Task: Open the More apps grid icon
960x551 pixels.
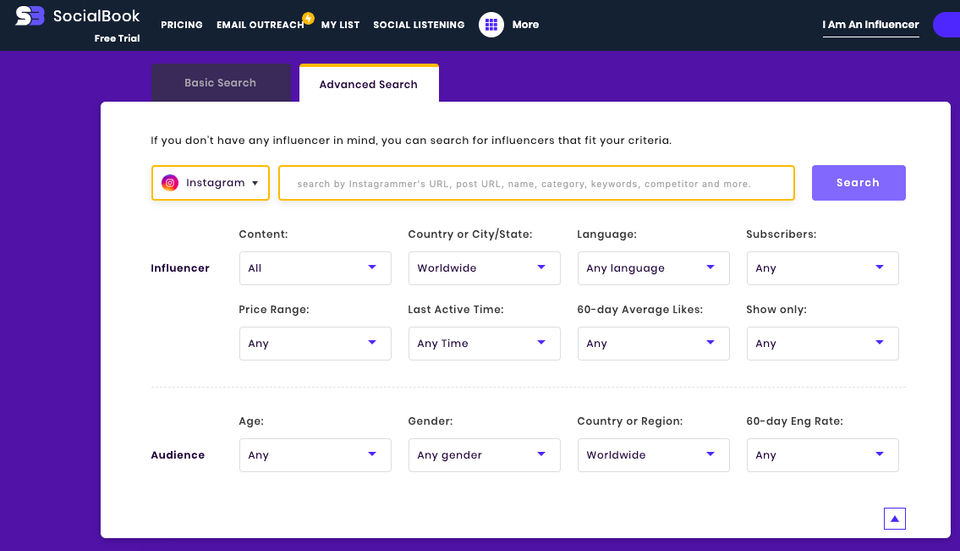Action: pyautogui.click(x=491, y=25)
